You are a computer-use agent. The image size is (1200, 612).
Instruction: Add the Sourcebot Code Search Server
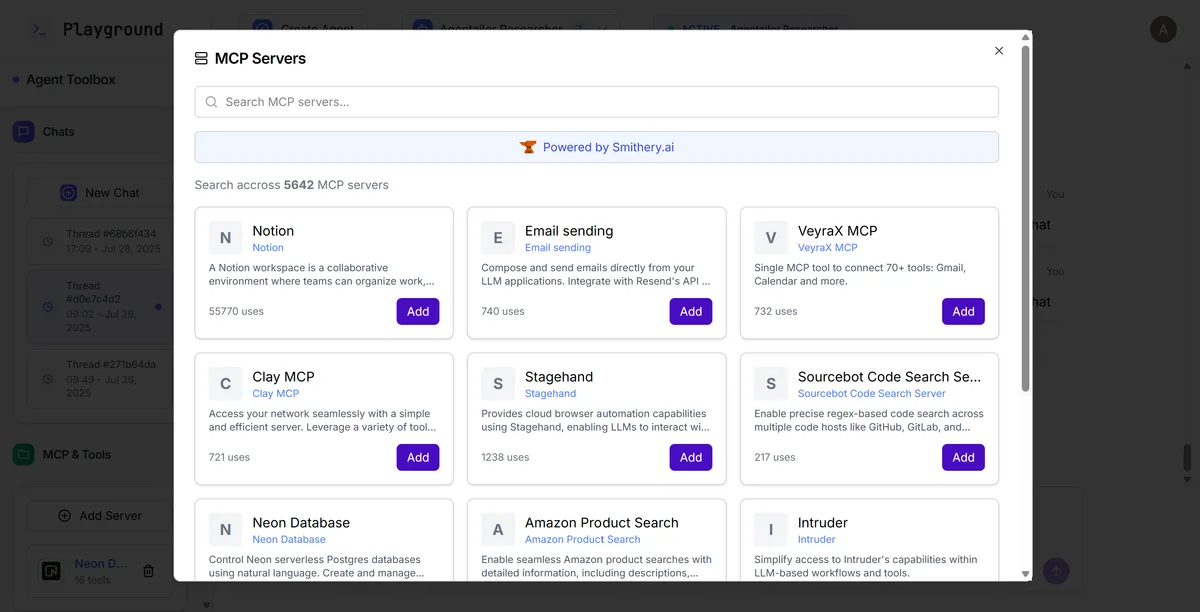[x=963, y=457]
